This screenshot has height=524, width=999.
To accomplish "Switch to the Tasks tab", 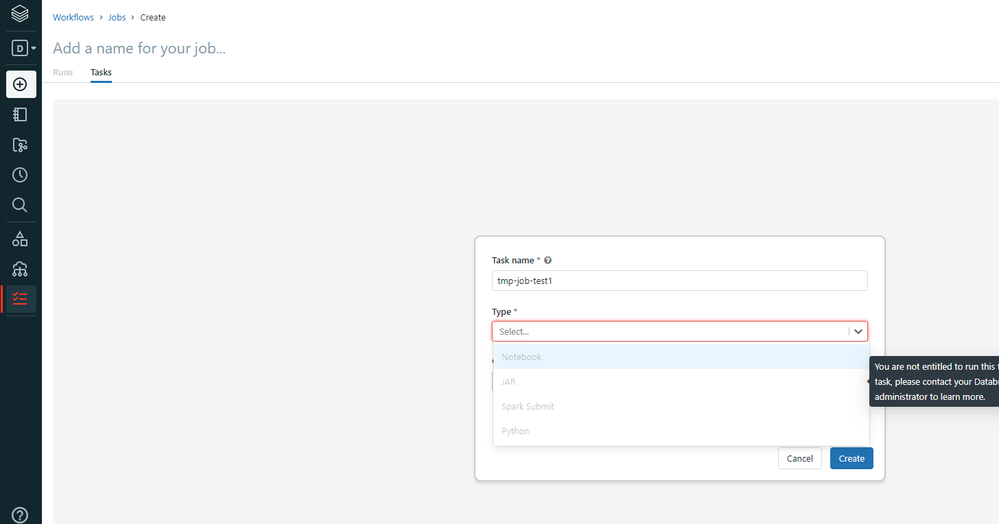I will (101, 72).
